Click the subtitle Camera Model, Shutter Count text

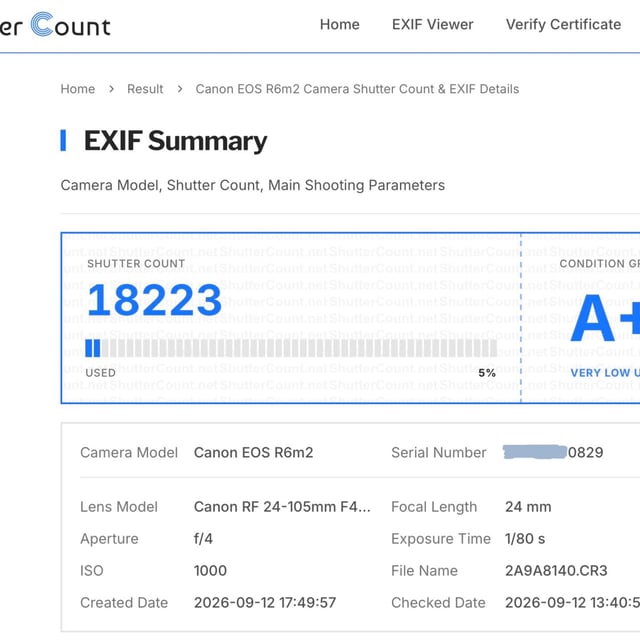pyautogui.click(x=253, y=185)
